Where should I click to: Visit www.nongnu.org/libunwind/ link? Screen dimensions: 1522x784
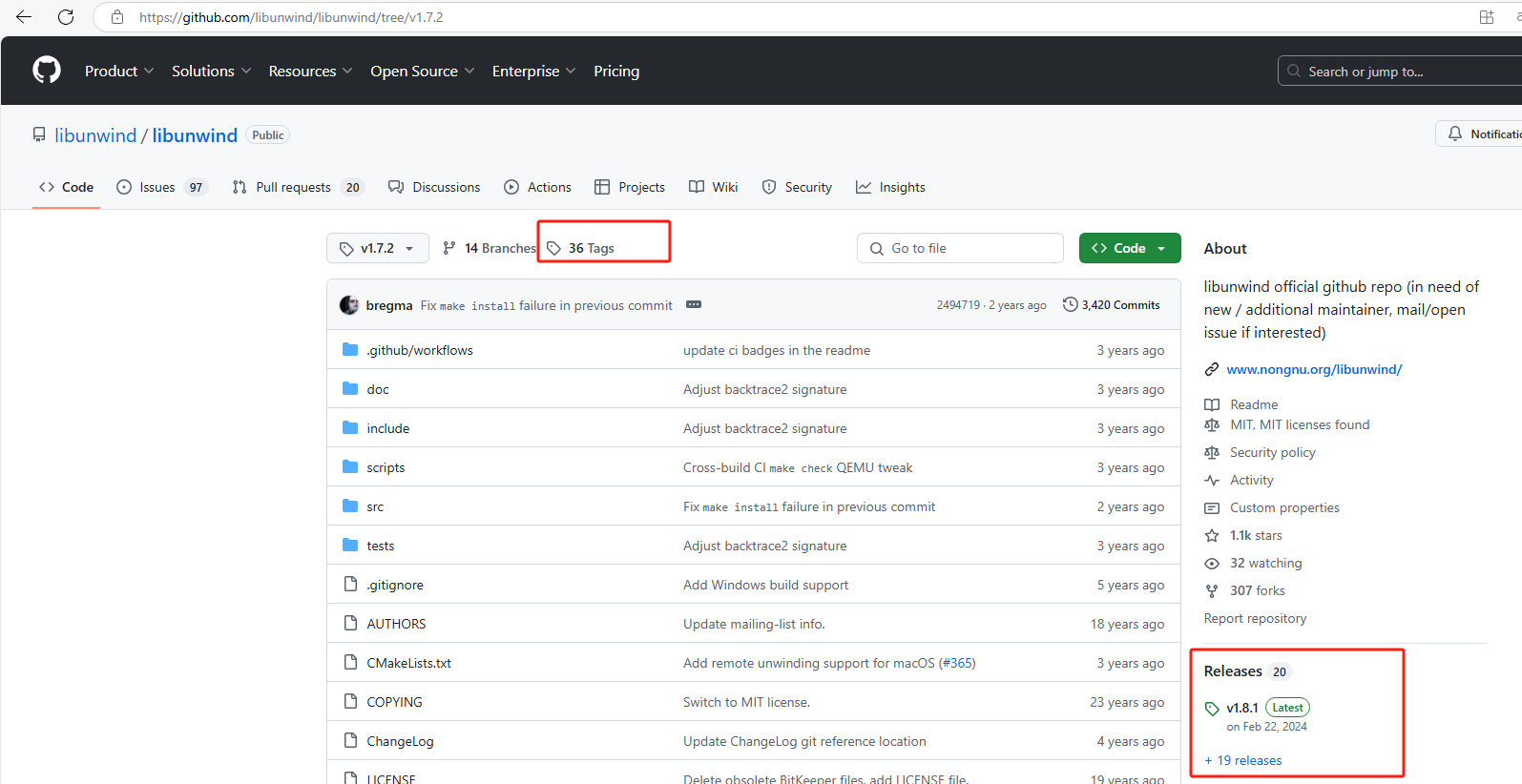pos(1314,369)
